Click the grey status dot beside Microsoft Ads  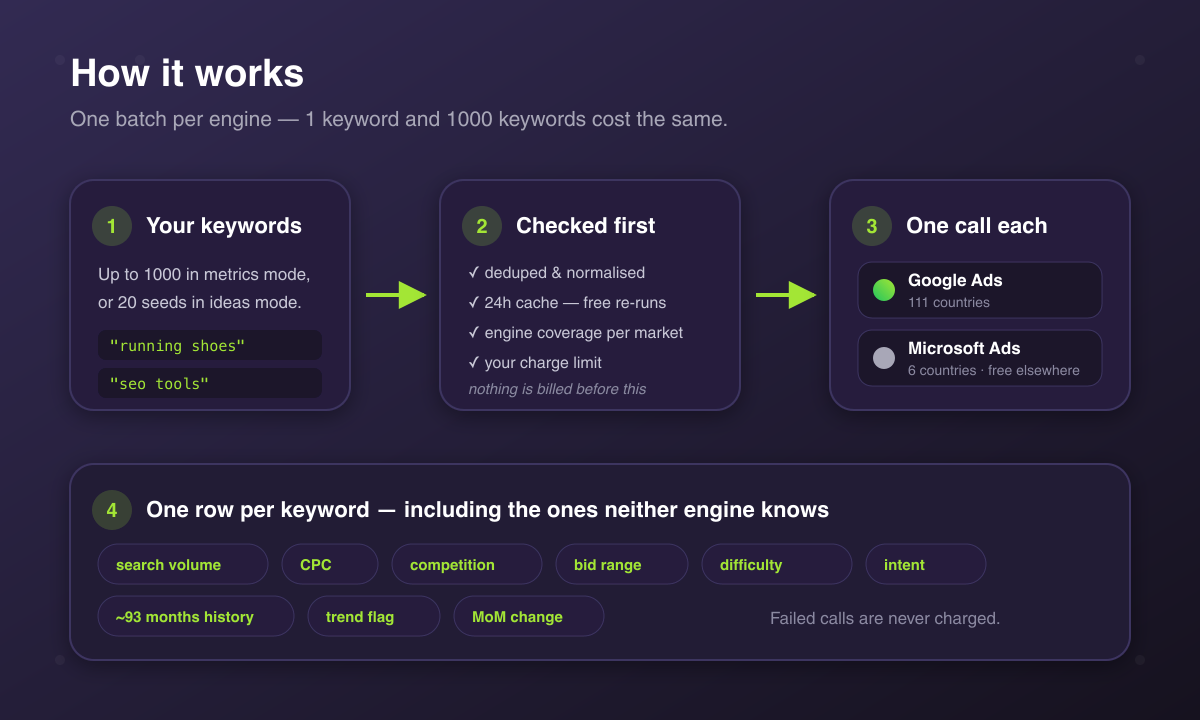(x=884, y=358)
